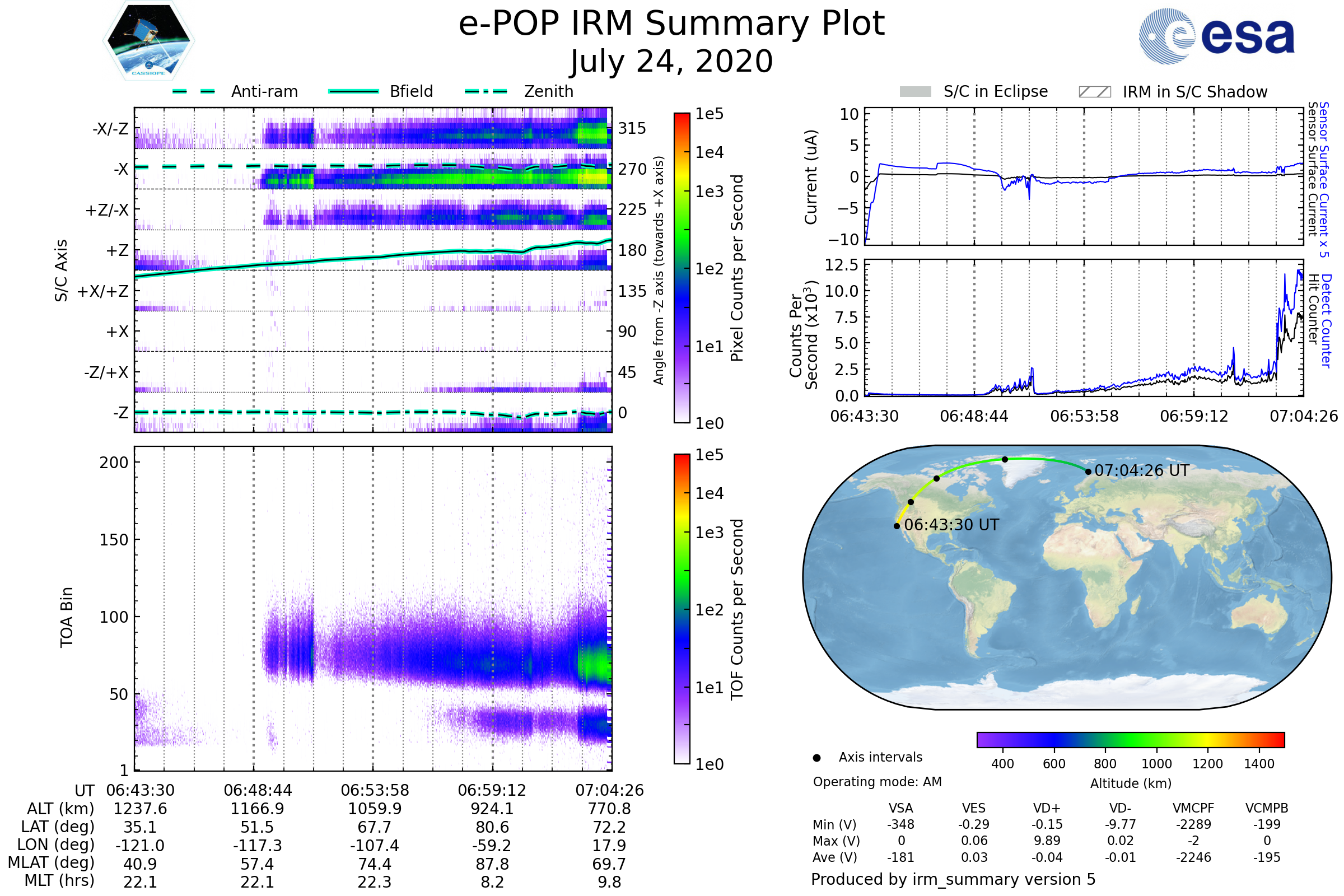Click the e-POP IRM Summary Plot title
The image size is (1344, 896).
pos(671,24)
